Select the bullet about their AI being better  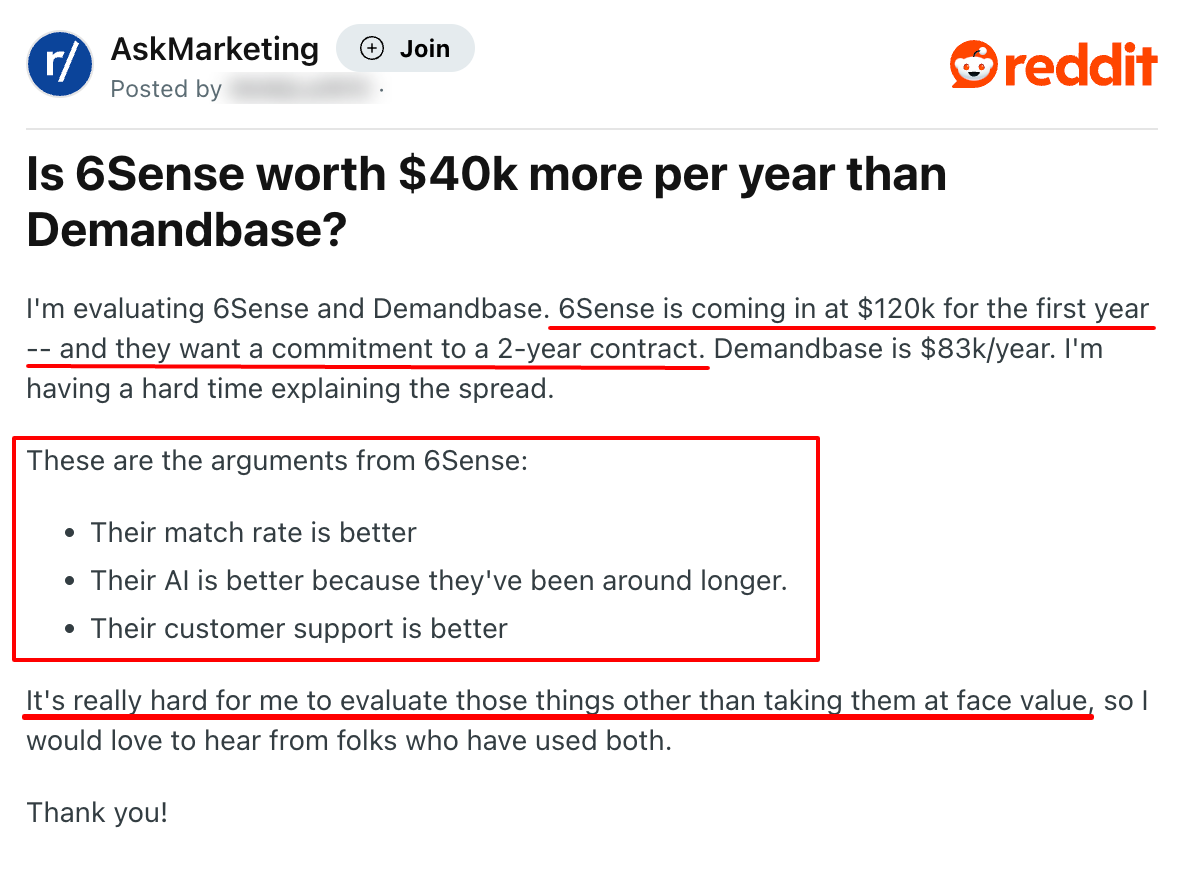(438, 580)
